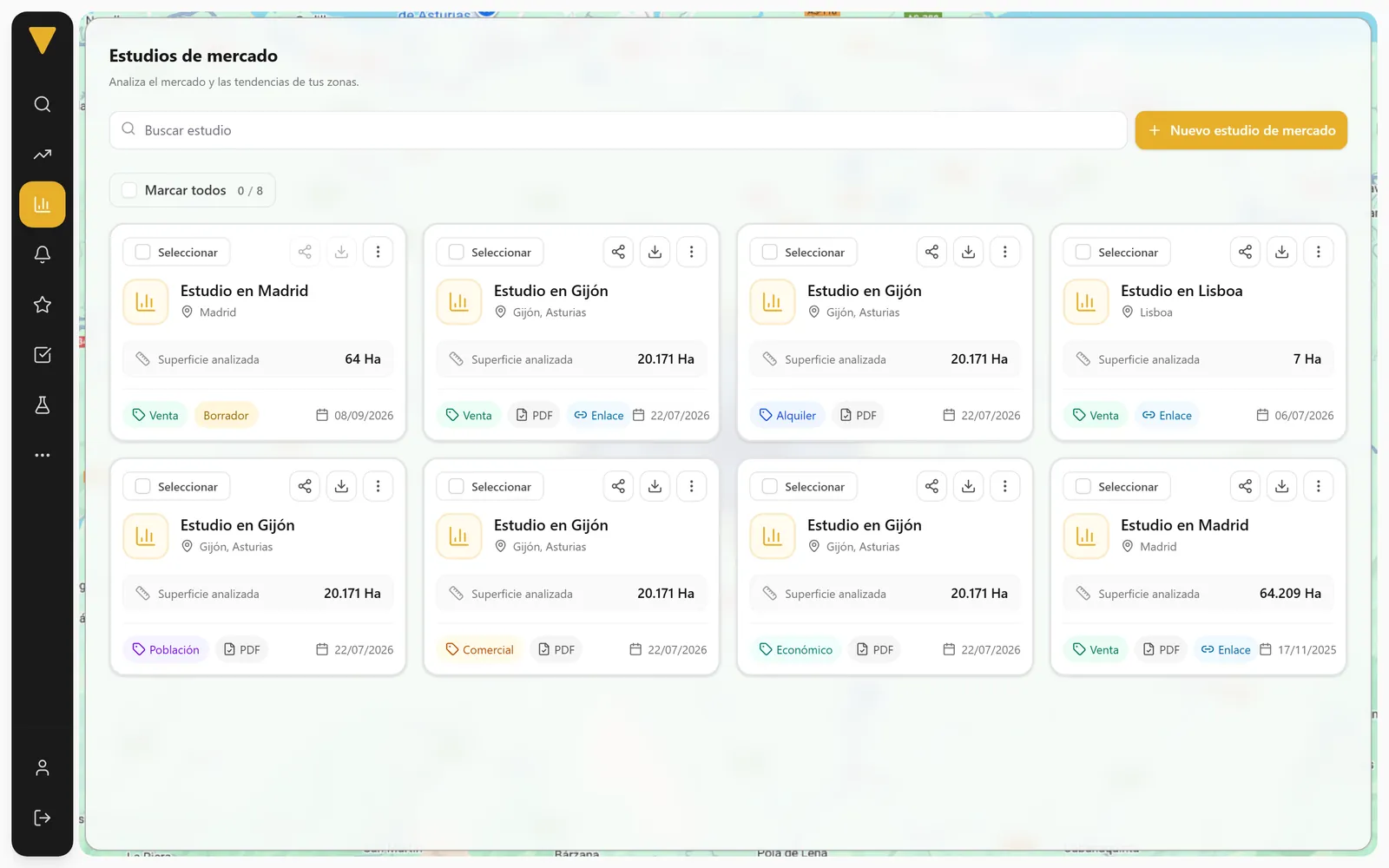The width and height of the screenshot is (1389, 868).
Task: Click the Población tag on Gijón card
Action: (166, 649)
